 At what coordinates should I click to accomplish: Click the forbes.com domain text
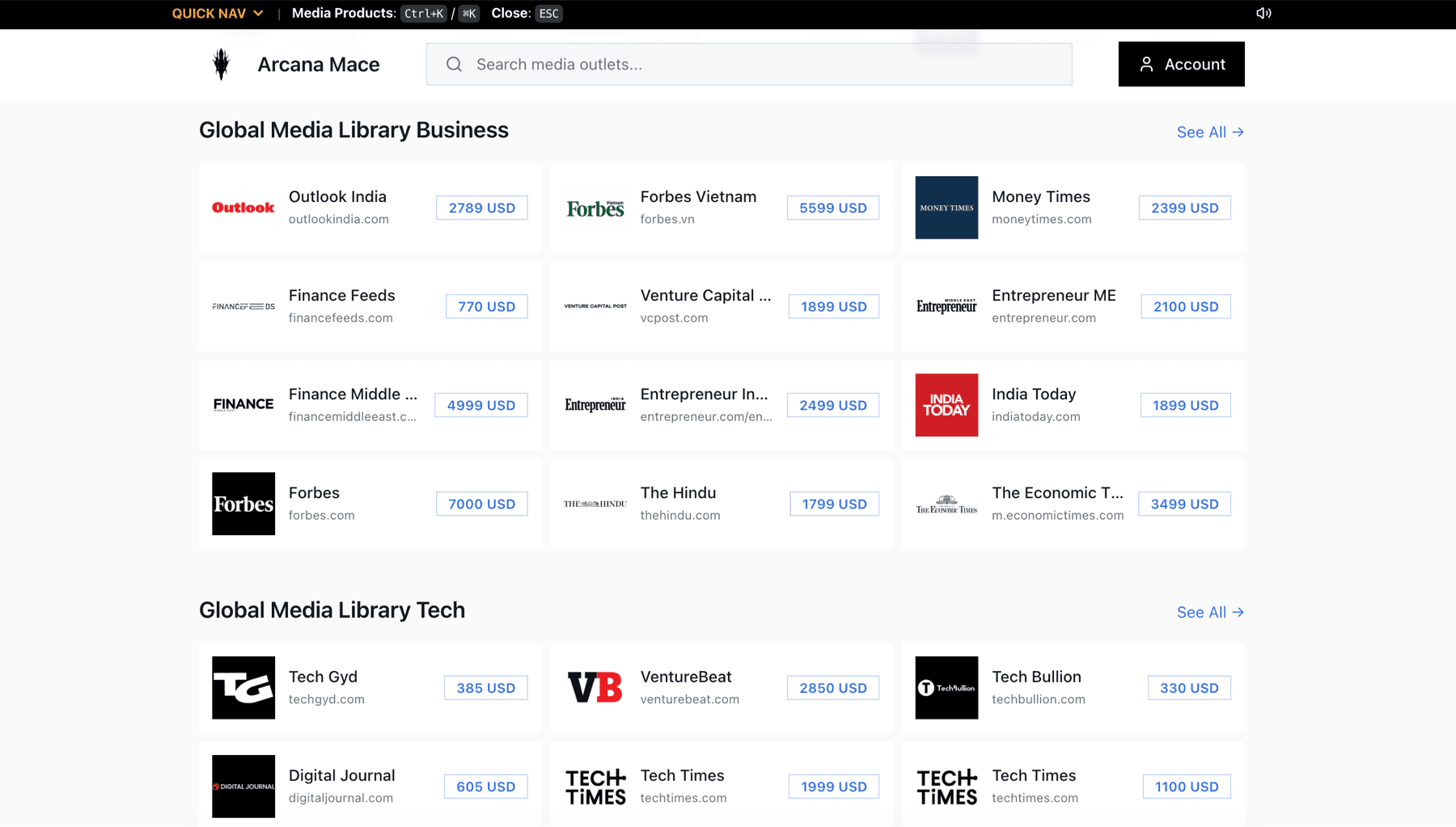coord(321,515)
